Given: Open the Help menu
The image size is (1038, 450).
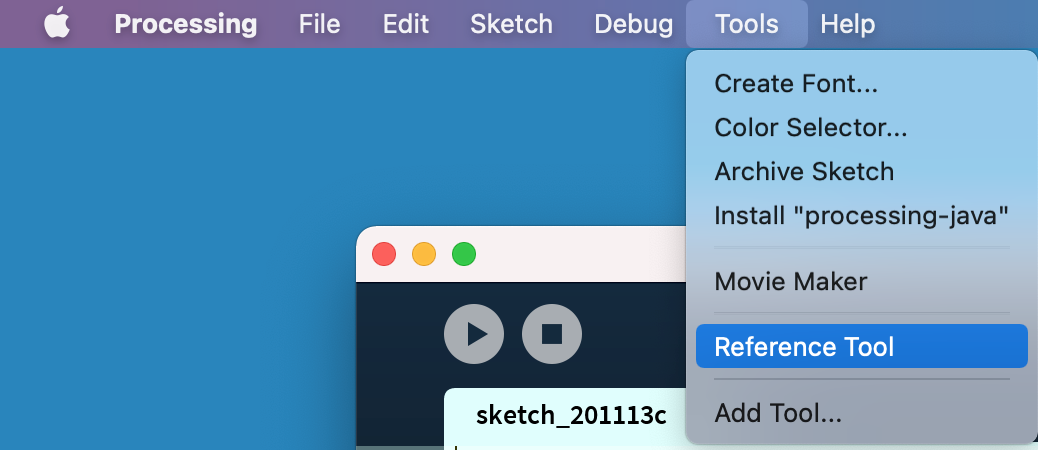Looking at the screenshot, I should click(x=847, y=23).
